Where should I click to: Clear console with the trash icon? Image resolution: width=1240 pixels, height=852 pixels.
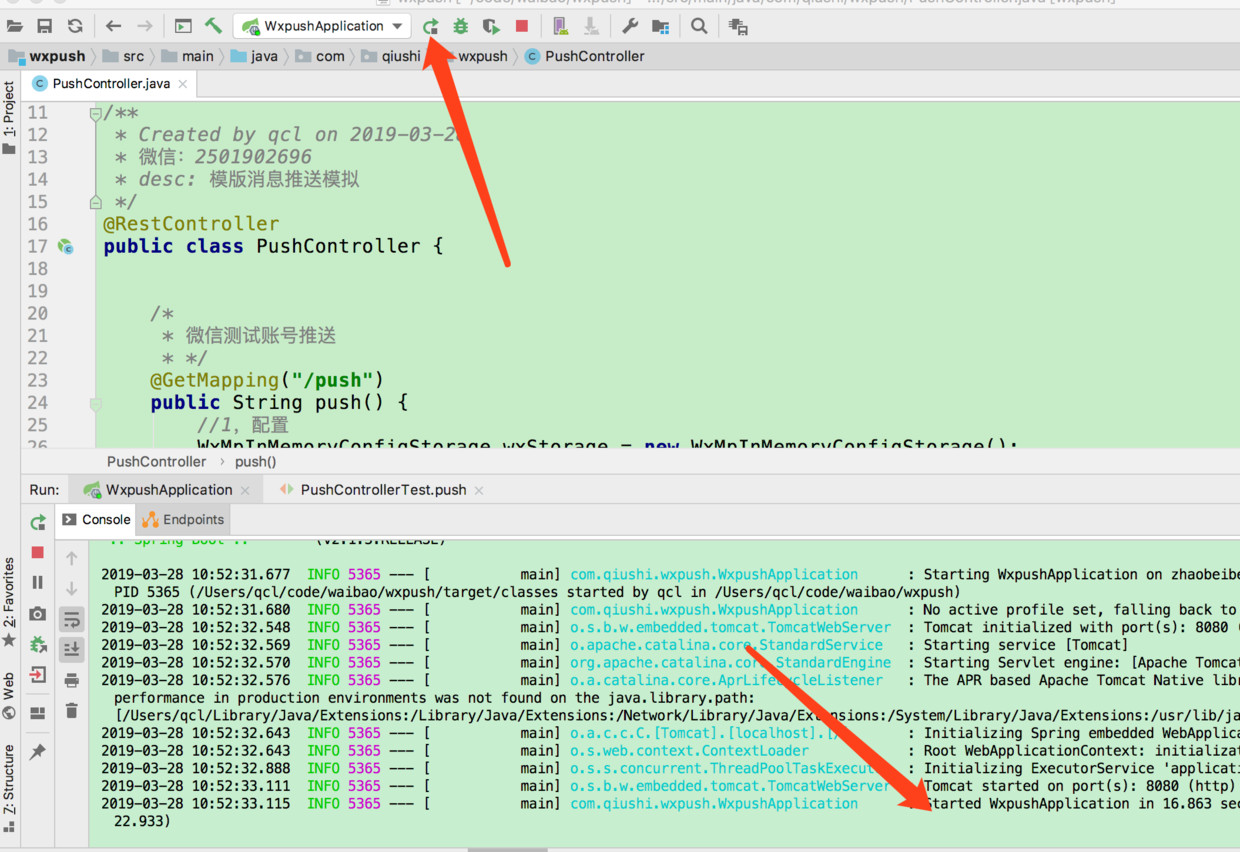pos(71,711)
